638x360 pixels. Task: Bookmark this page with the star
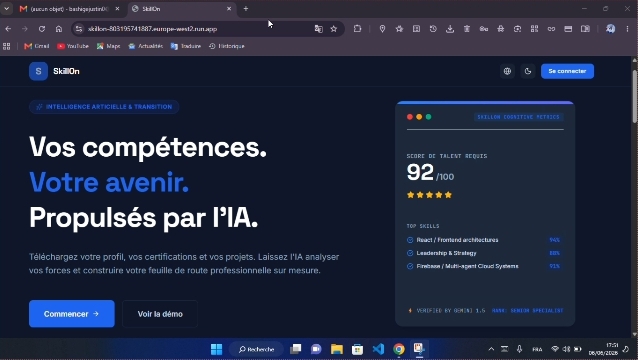334,29
